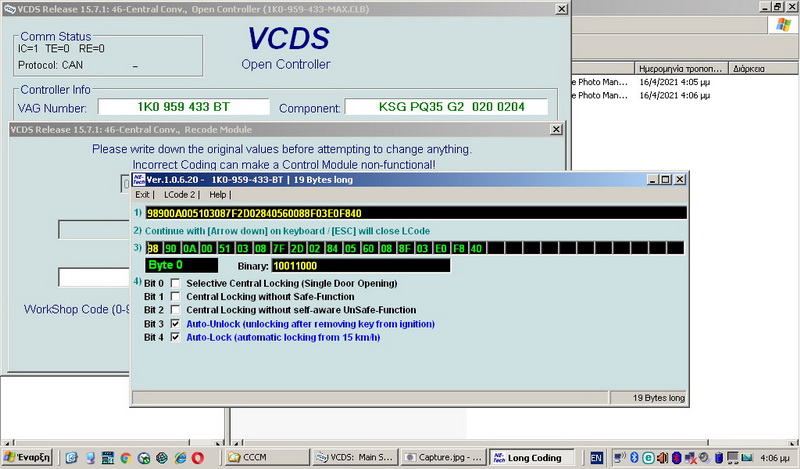
Task: Close the Open Controller window
Action: click(561, 9)
